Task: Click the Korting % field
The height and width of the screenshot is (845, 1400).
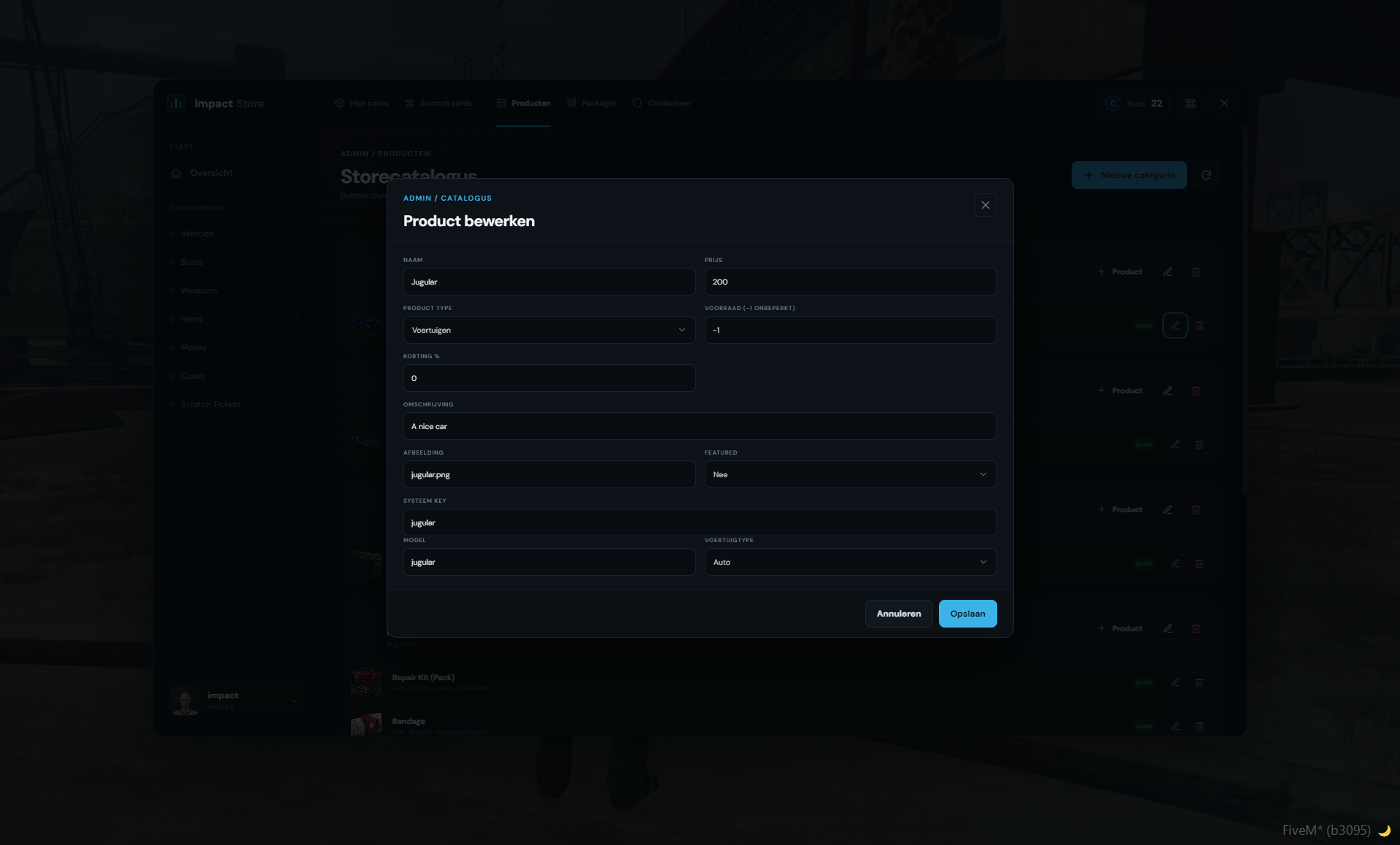Action: pyautogui.click(x=549, y=378)
